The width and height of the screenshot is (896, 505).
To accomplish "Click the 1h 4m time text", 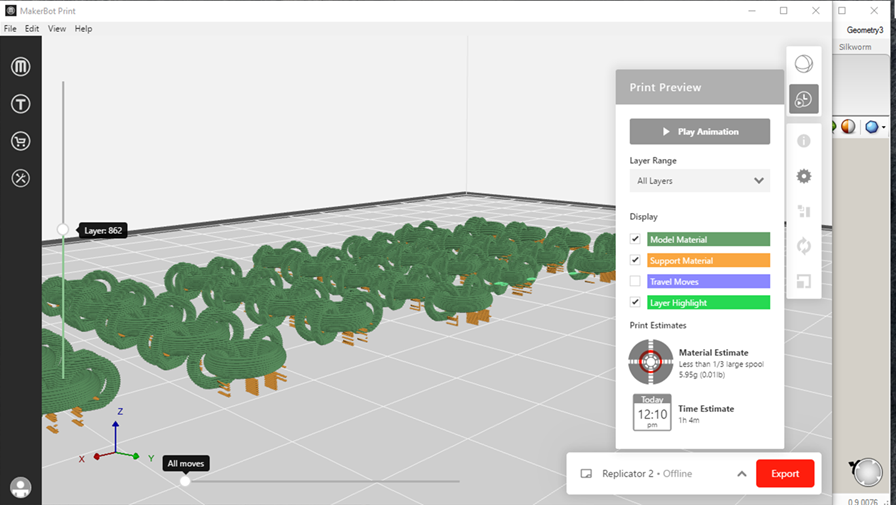I will [x=689, y=420].
